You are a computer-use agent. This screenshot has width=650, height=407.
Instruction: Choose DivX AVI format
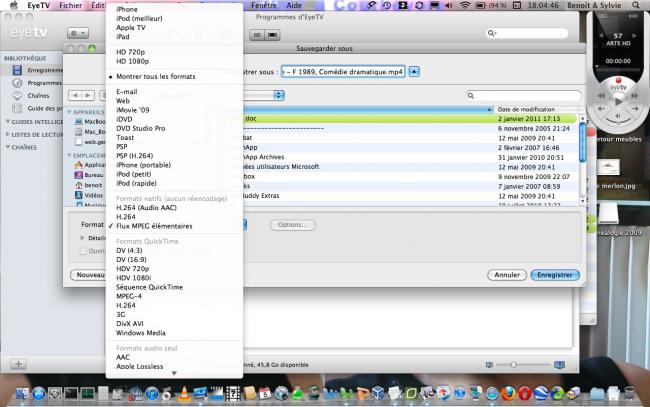(130, 323)
